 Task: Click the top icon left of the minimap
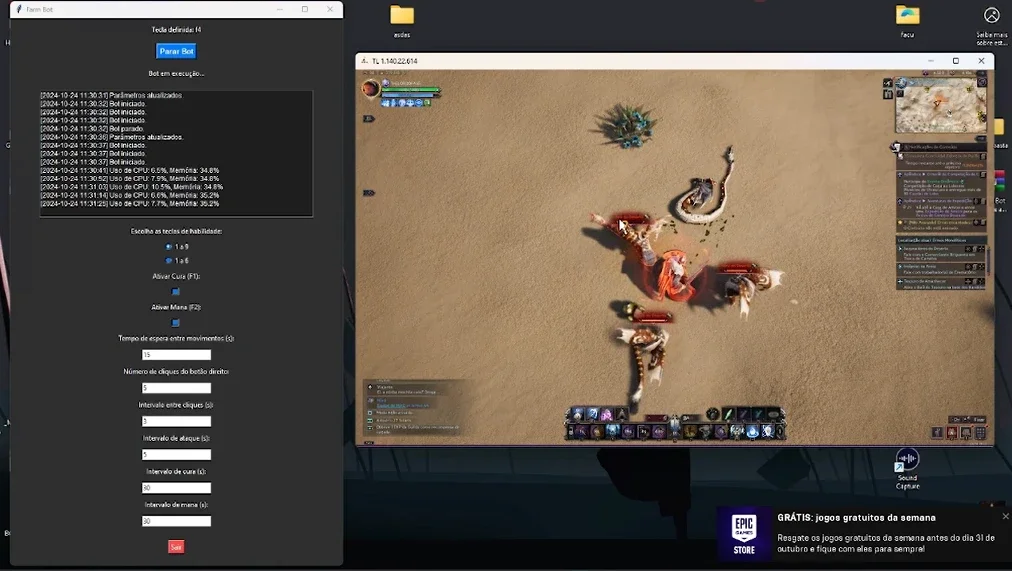tap(888, 83)
